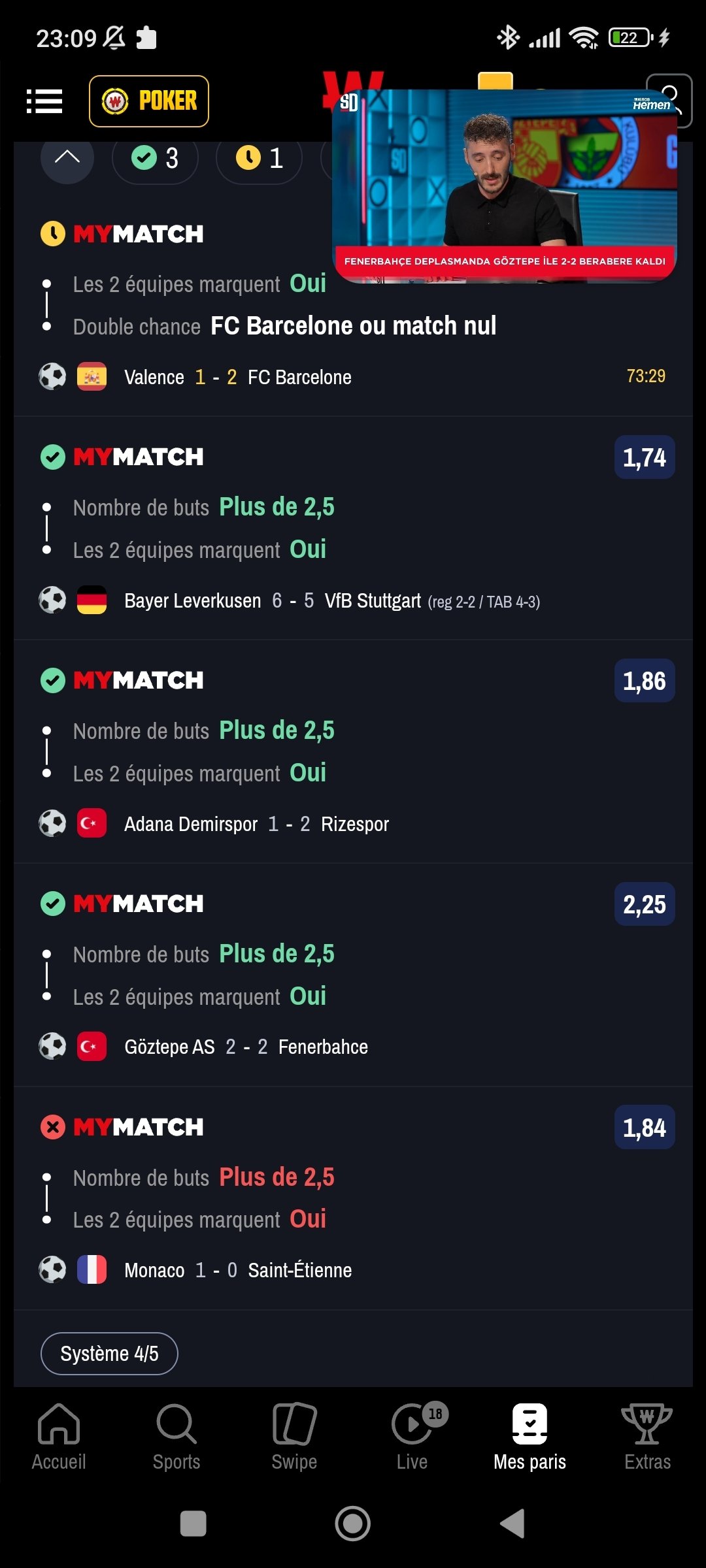The height and width of the screenshot is (1568, 706).
Task: Tap the 2,25 odds on Göztepe bet
Action: coord(645,904)
